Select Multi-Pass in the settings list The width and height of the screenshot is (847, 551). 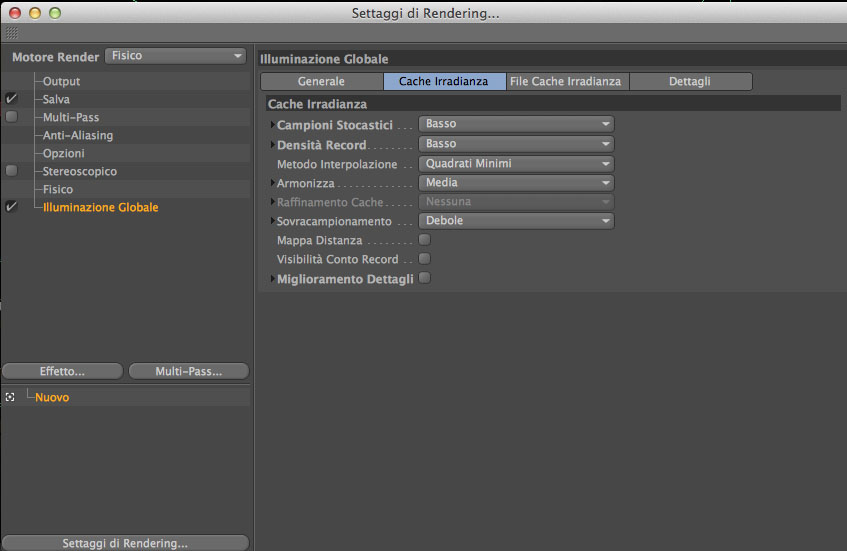pyautogui.click(x=71, y=117)
